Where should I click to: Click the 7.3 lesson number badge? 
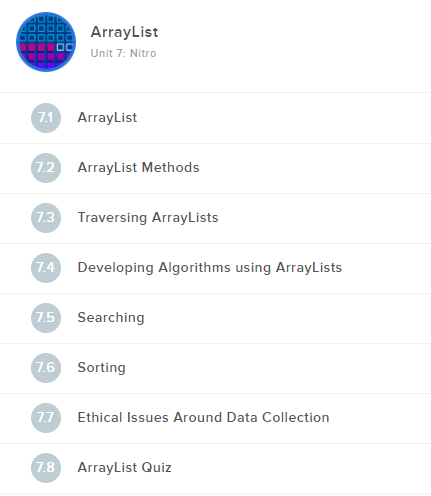tap(46, 218)
